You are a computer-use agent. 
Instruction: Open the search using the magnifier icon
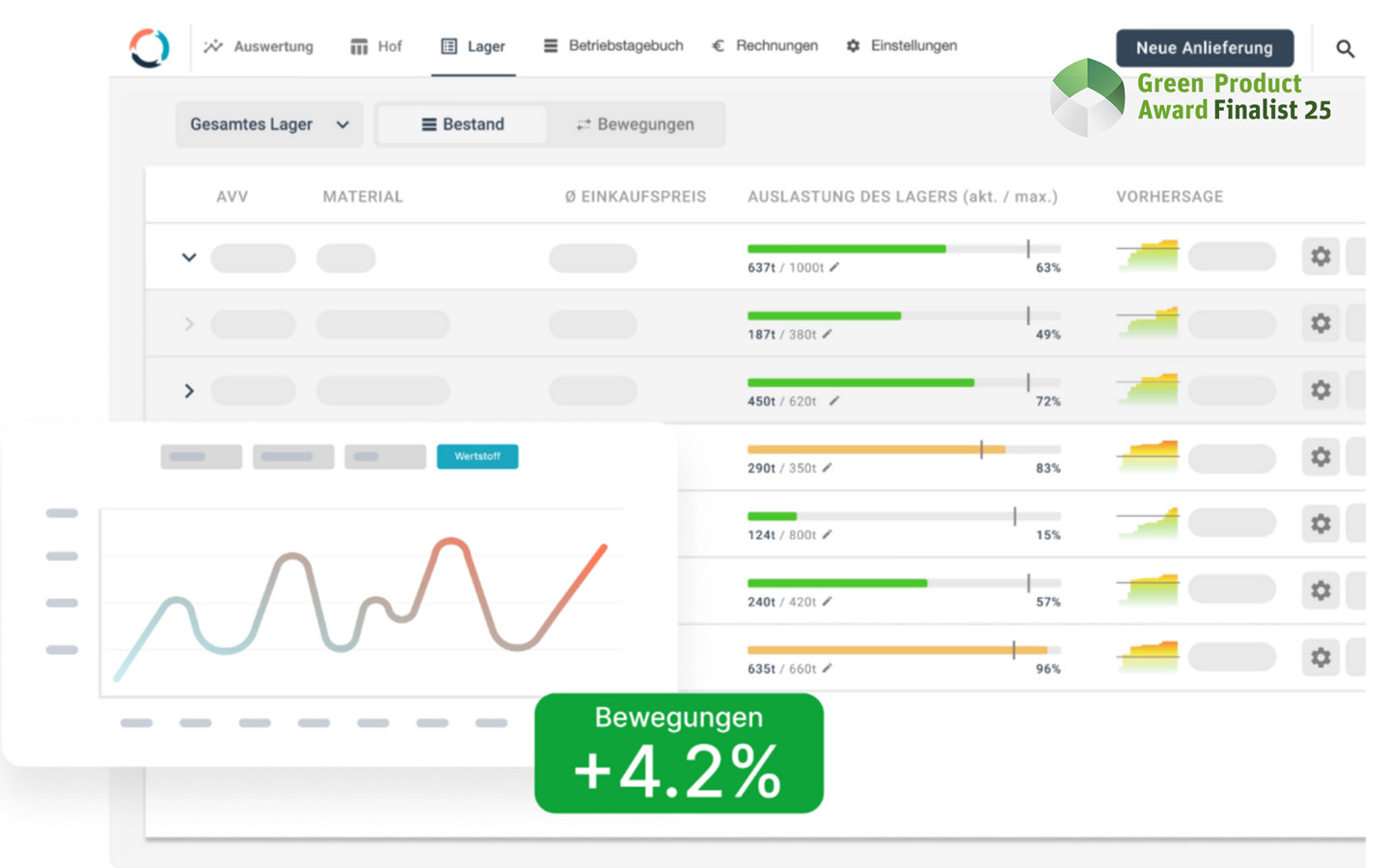[x=1345, y=47]
